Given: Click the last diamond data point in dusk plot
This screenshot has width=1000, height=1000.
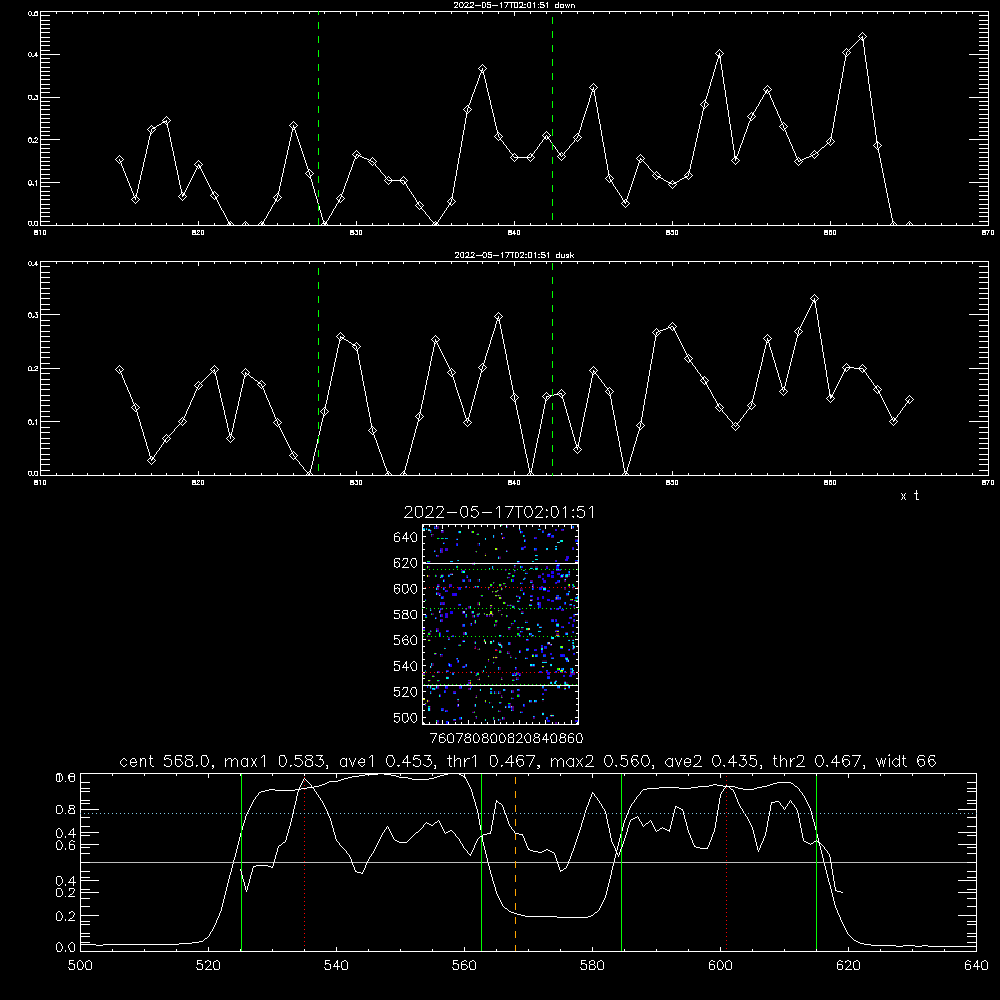Looking at the screenshot, I should pos(909,400).
